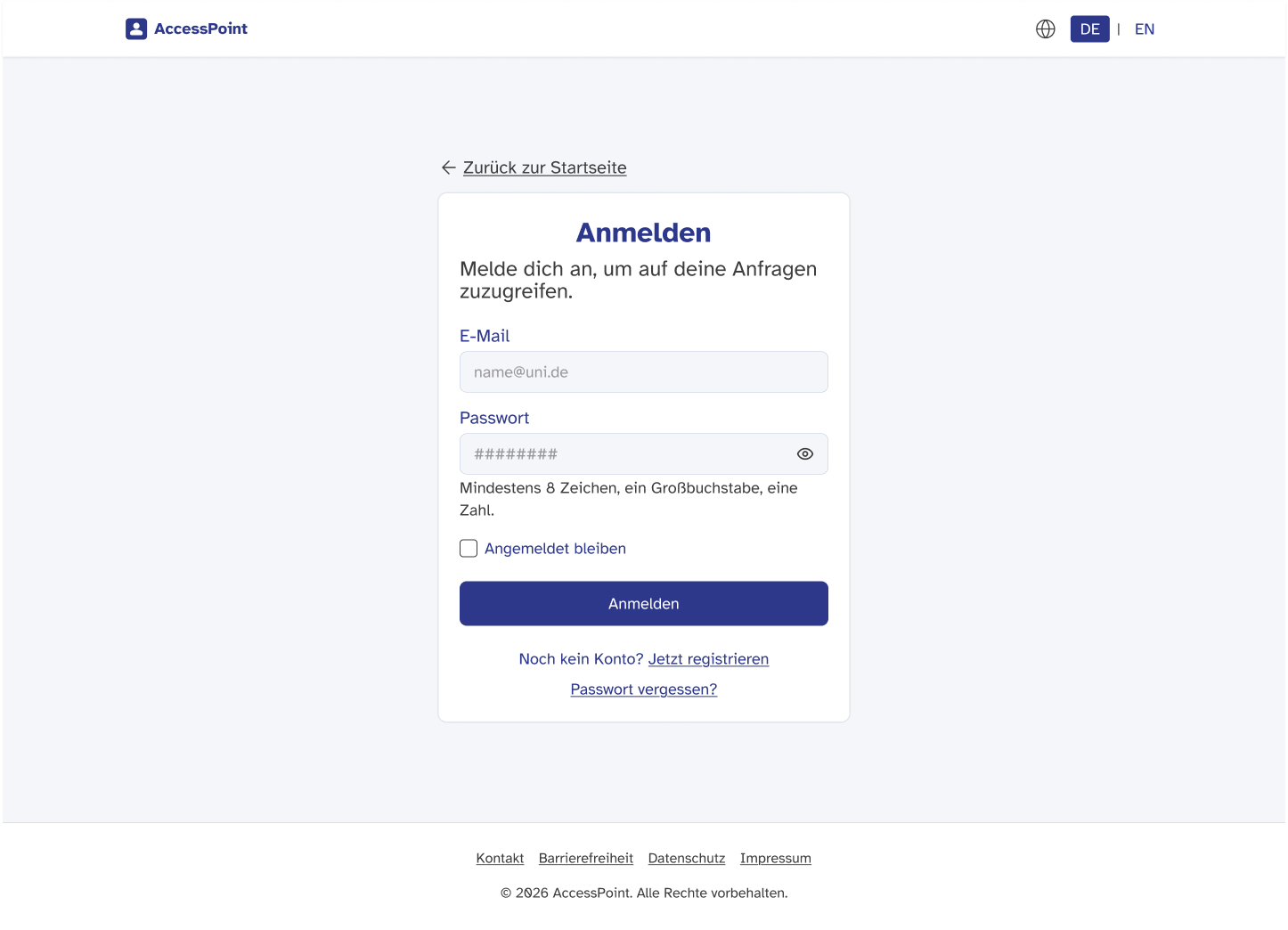This screenshot has height=930, width=1288.
Task: Switch language to DE
Action: point(1090,29)
